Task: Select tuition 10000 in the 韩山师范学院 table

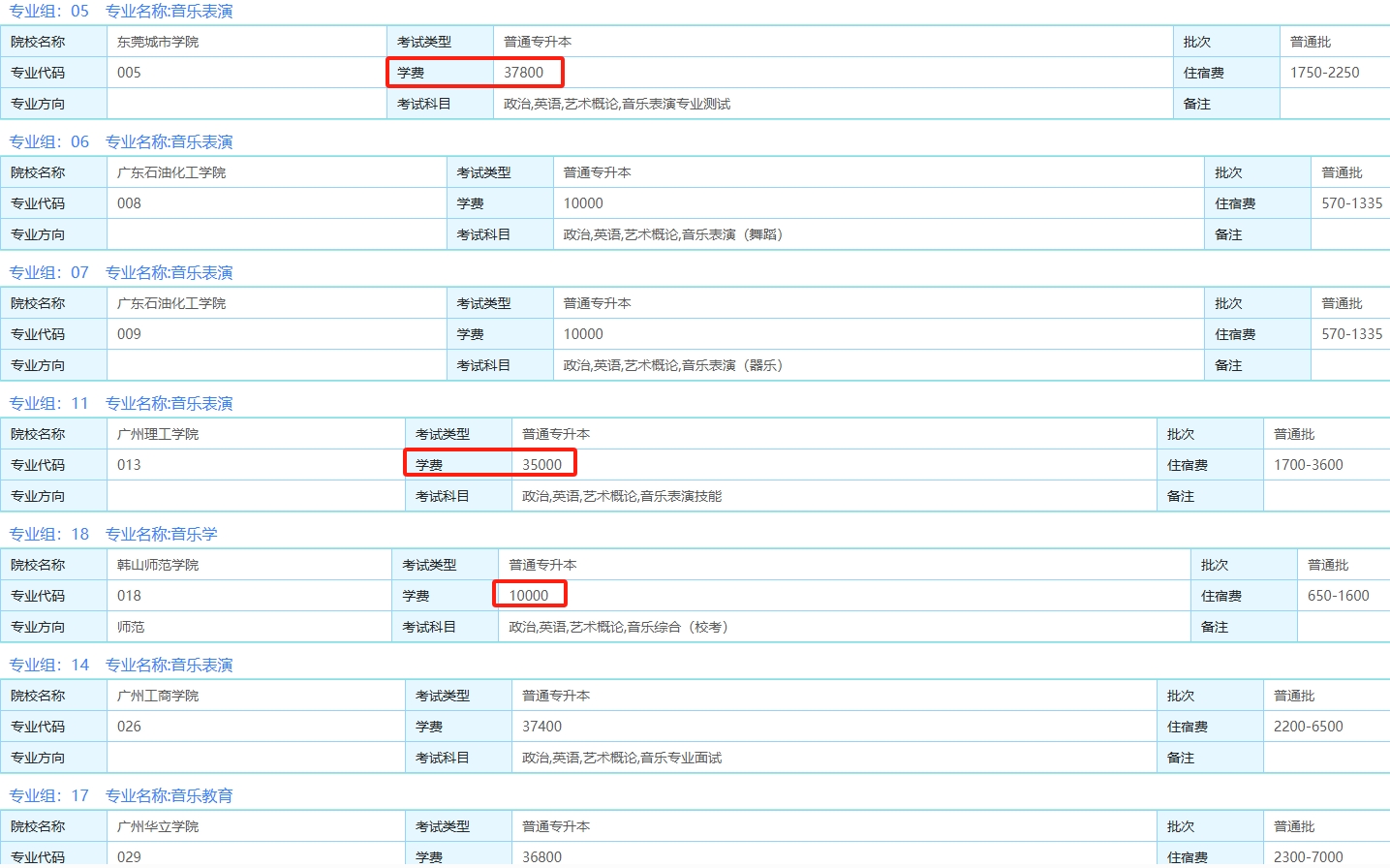Action: click(529, 596)
